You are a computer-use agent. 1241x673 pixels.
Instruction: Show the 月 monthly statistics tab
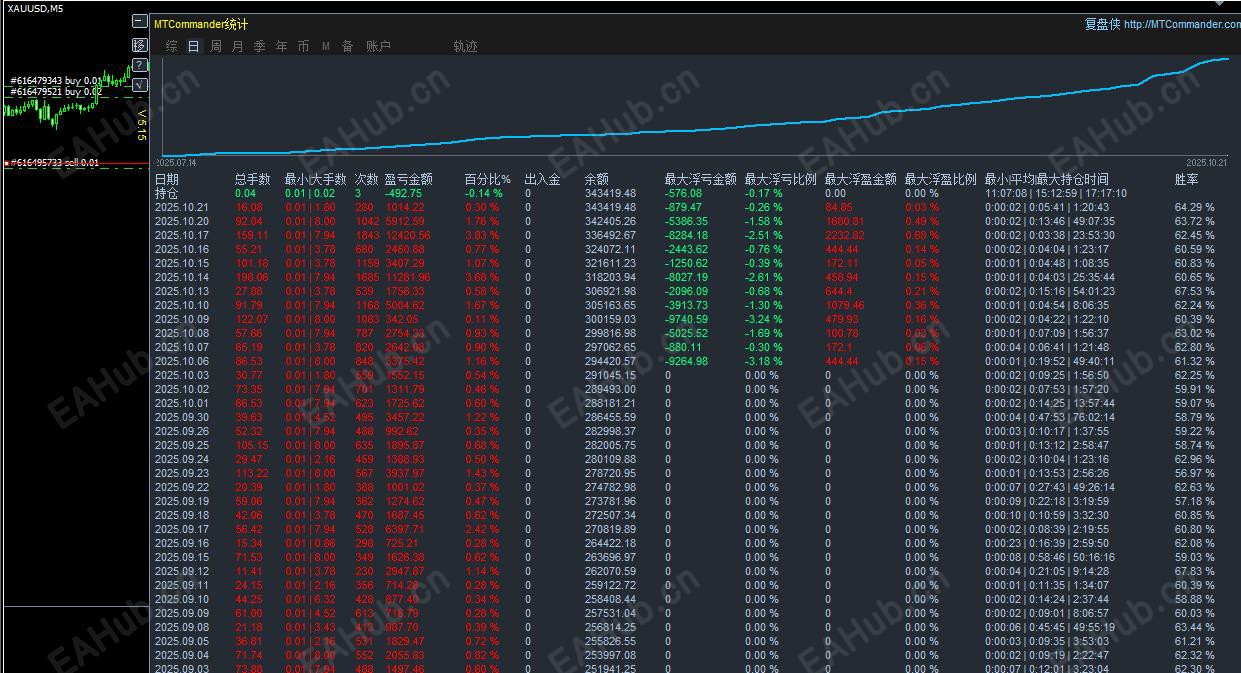[x=238, y=46]
